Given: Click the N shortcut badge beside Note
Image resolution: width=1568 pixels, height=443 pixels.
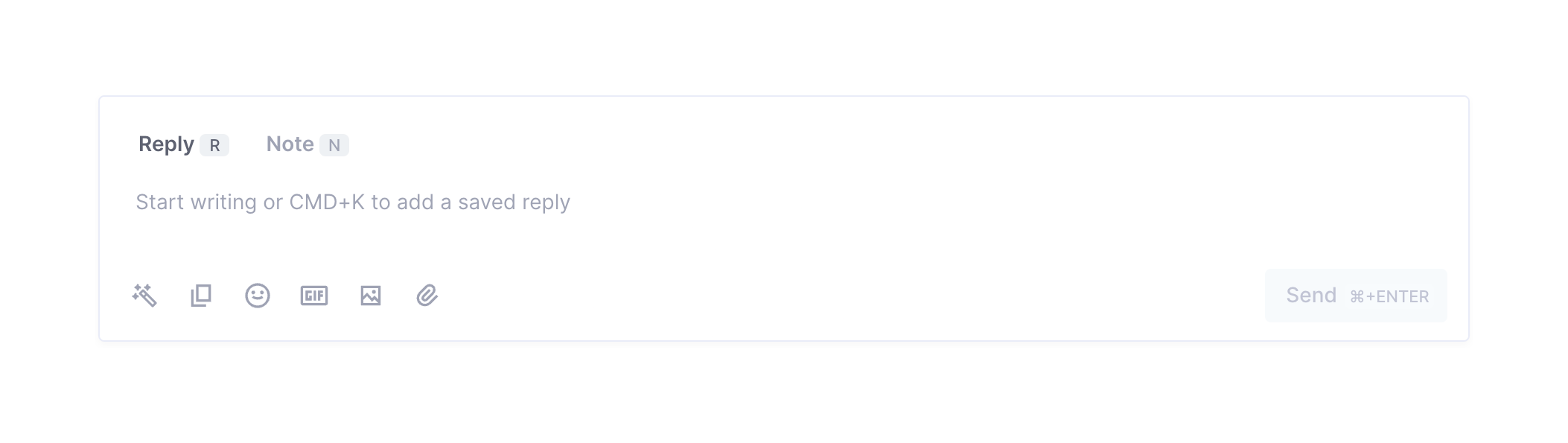Looking at the screenshot, I should point(334,145).
